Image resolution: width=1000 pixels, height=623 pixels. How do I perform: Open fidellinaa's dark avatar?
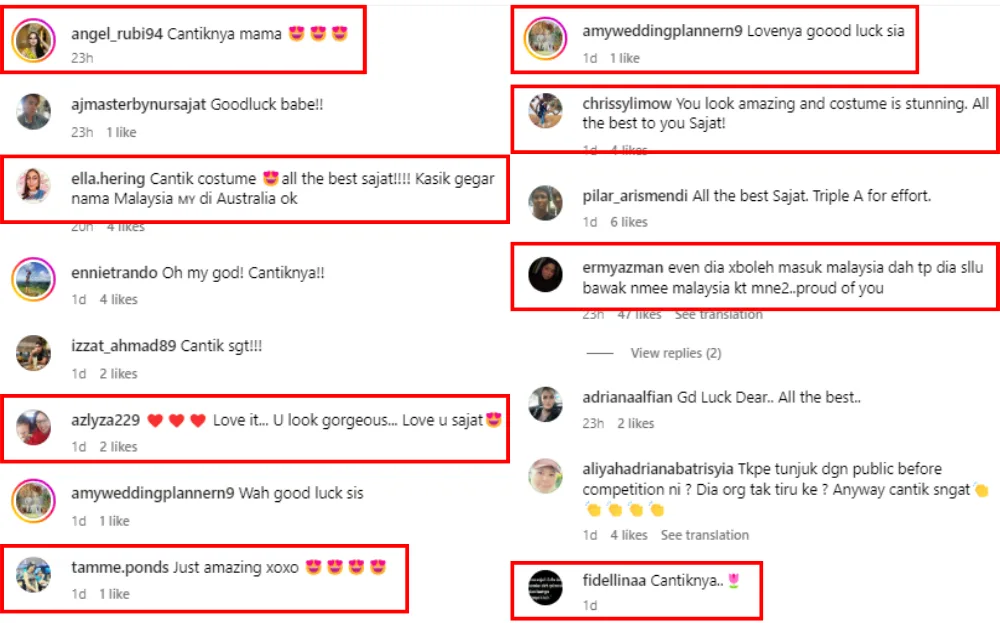[545, 587]
